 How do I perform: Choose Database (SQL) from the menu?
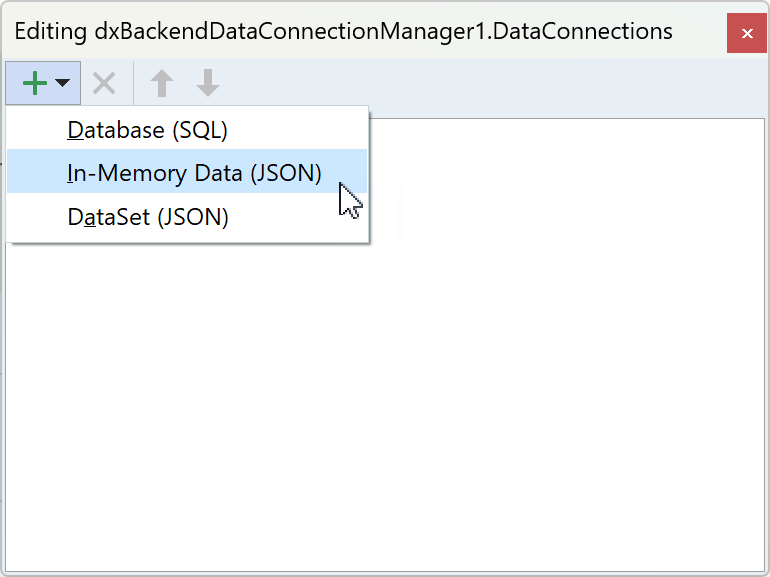point(187,130)
